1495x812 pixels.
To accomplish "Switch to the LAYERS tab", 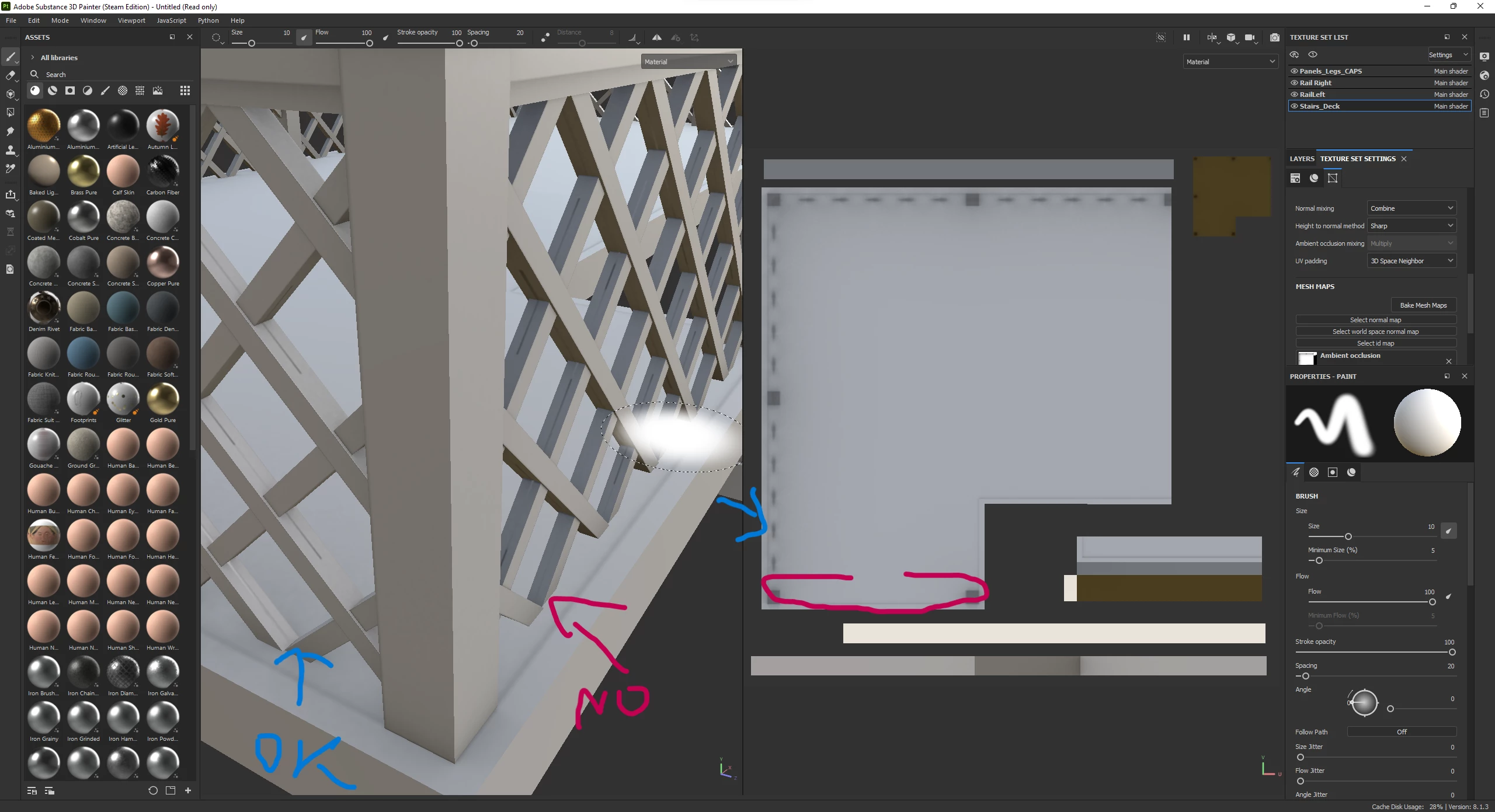I will (x=1302, y=159).
